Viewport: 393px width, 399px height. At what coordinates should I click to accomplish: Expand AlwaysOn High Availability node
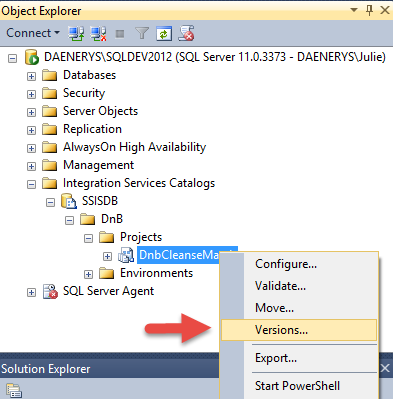coord(31,148)
